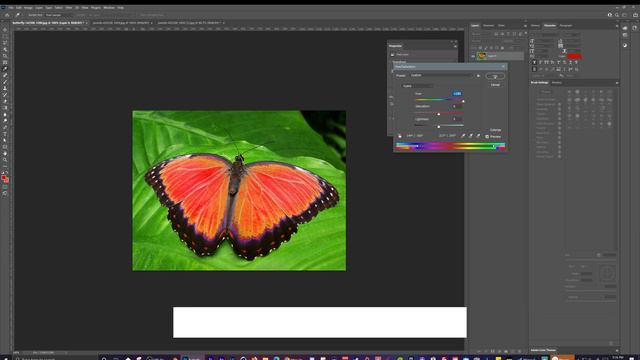Viewport: 640px width, 360px height.
Task: Select the Hand tool in left toolbar
Action: pyautogui.click(x=5, y=154)
